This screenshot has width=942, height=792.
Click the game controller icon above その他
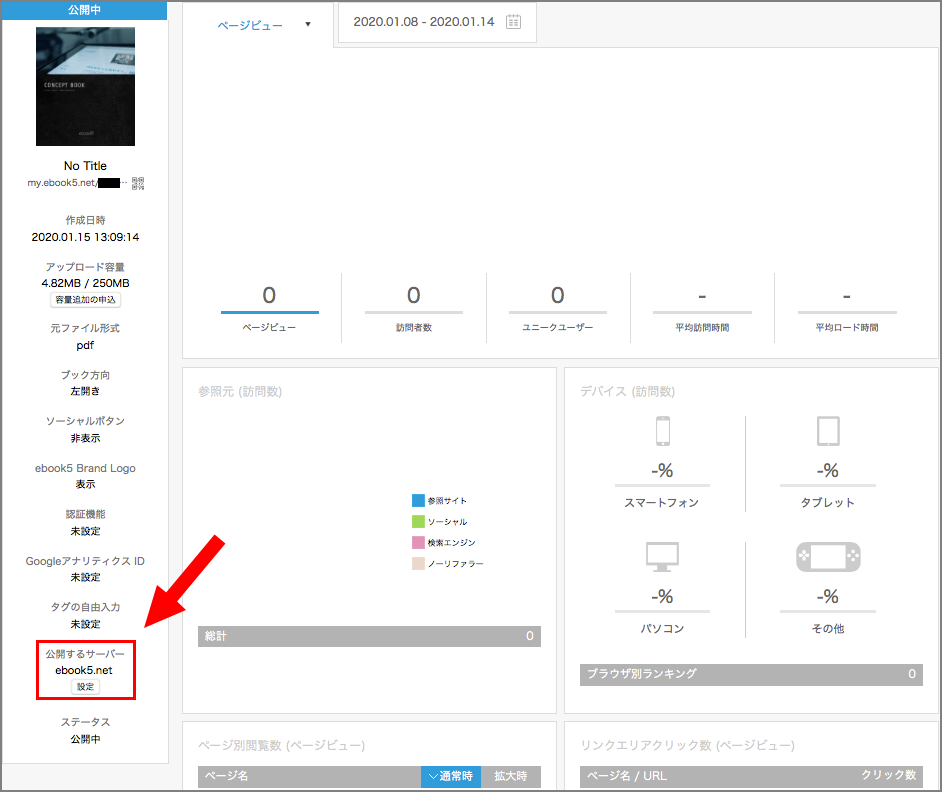point(827,557)
